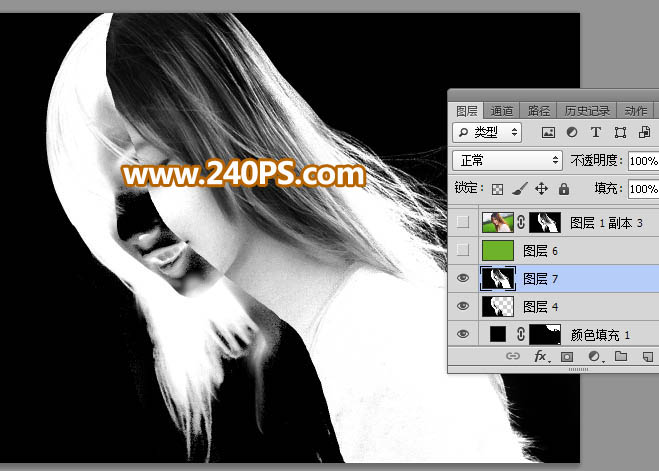
Task: Open the 类型 layer filter dropdown
Action: coord(487,132)
